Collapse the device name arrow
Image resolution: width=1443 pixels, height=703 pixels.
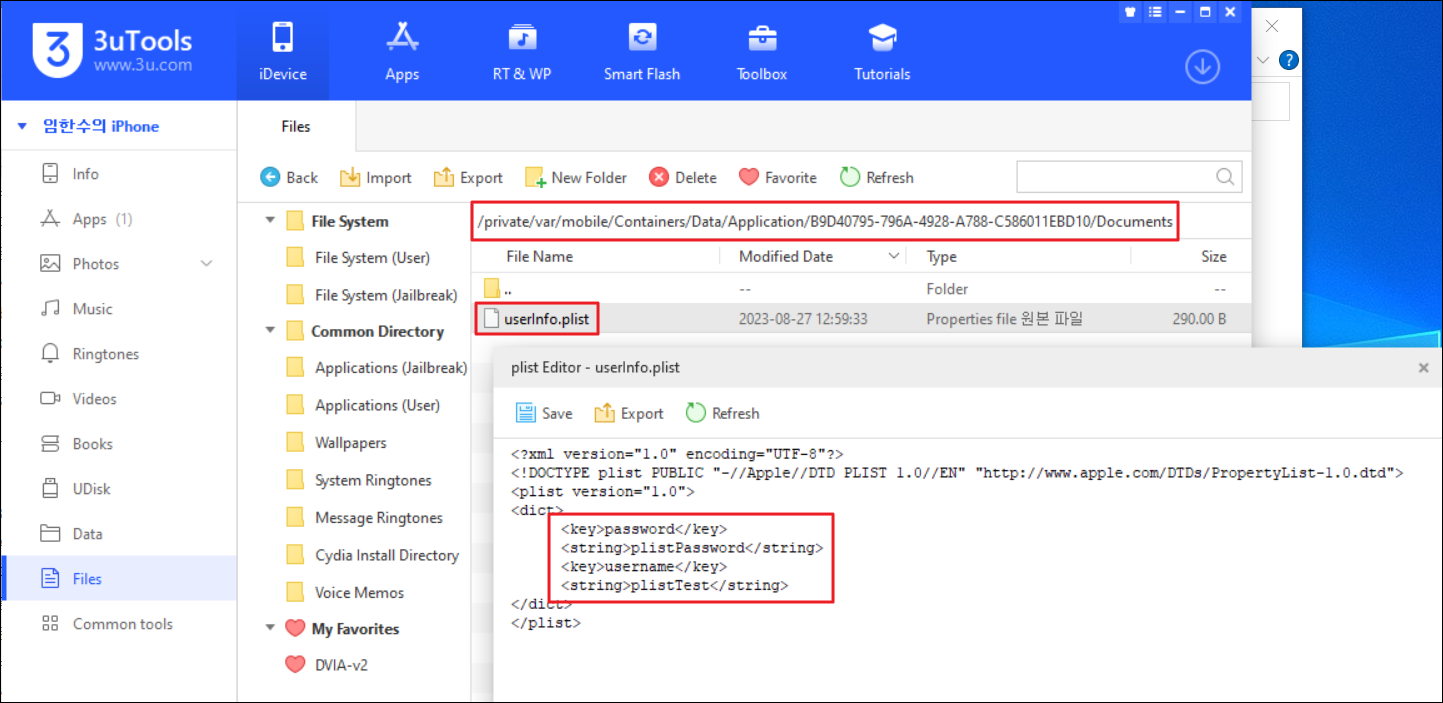tap(22, 126)
